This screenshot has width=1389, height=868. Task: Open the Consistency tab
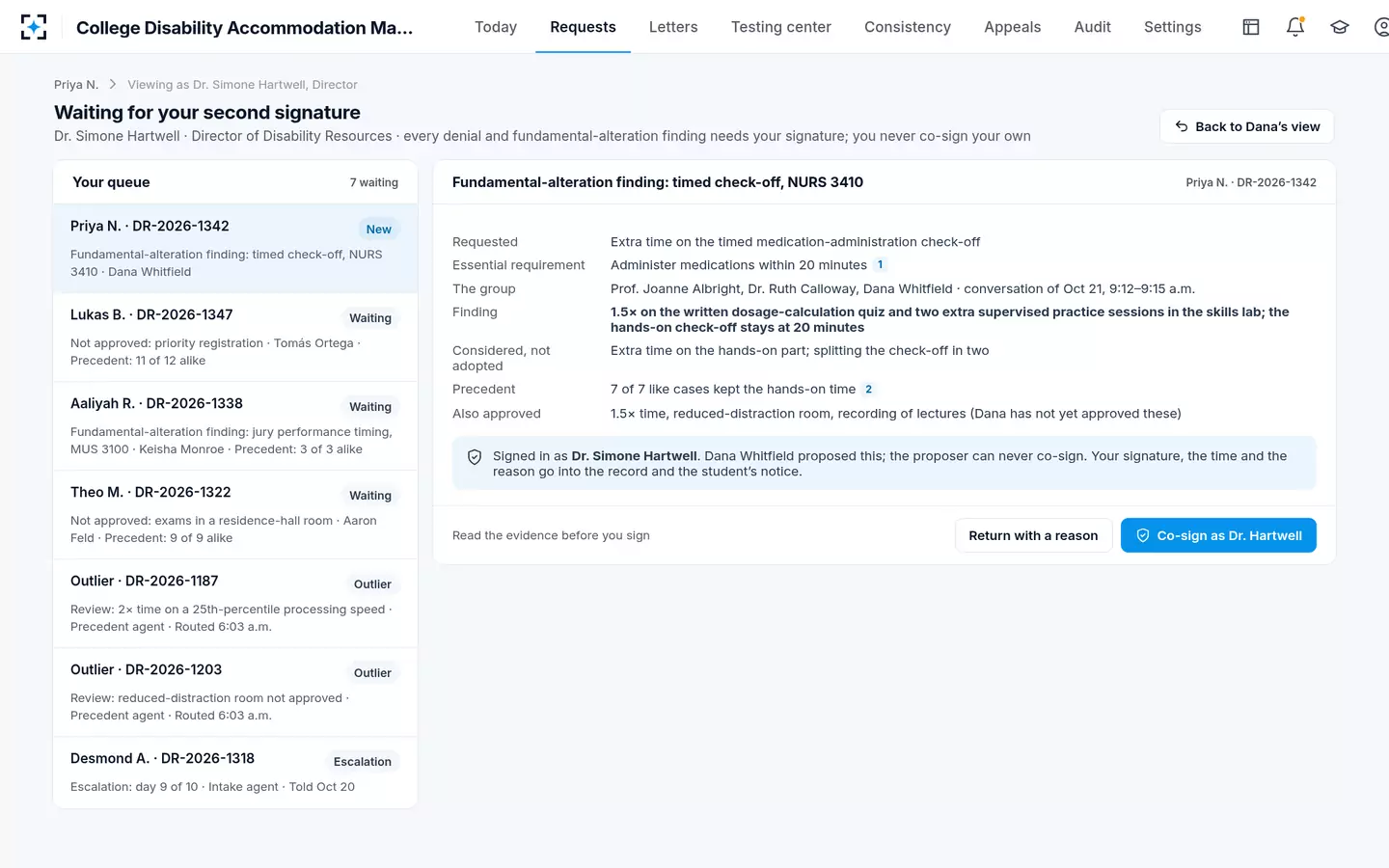[x=908, y=27]
